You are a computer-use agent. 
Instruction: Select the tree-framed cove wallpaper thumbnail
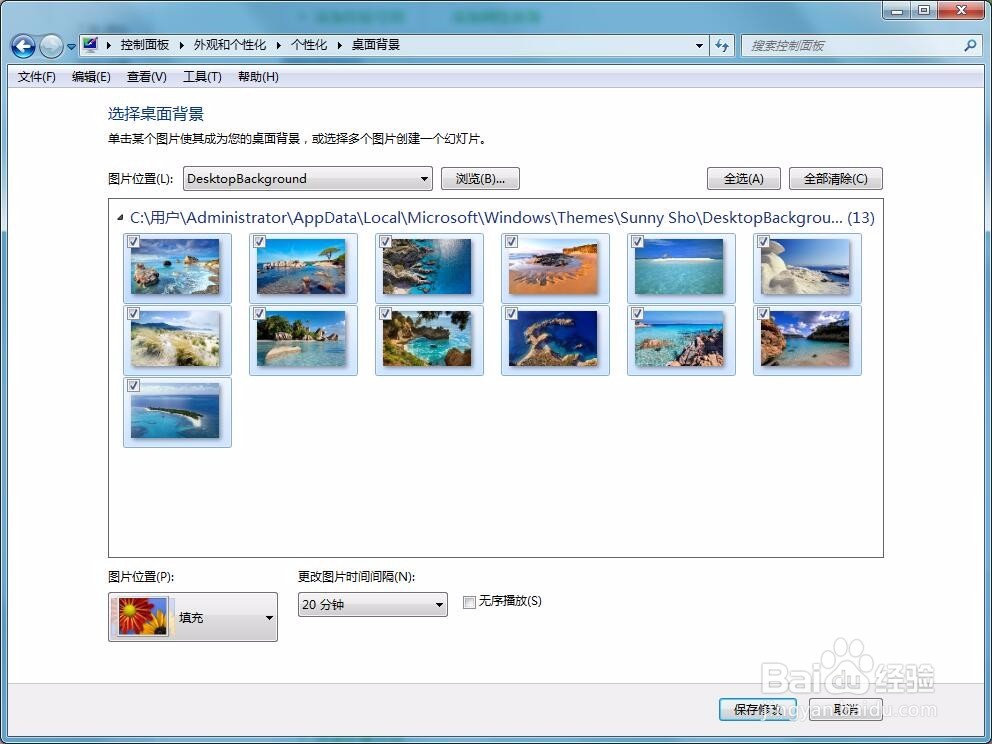[x=428, y=339]
